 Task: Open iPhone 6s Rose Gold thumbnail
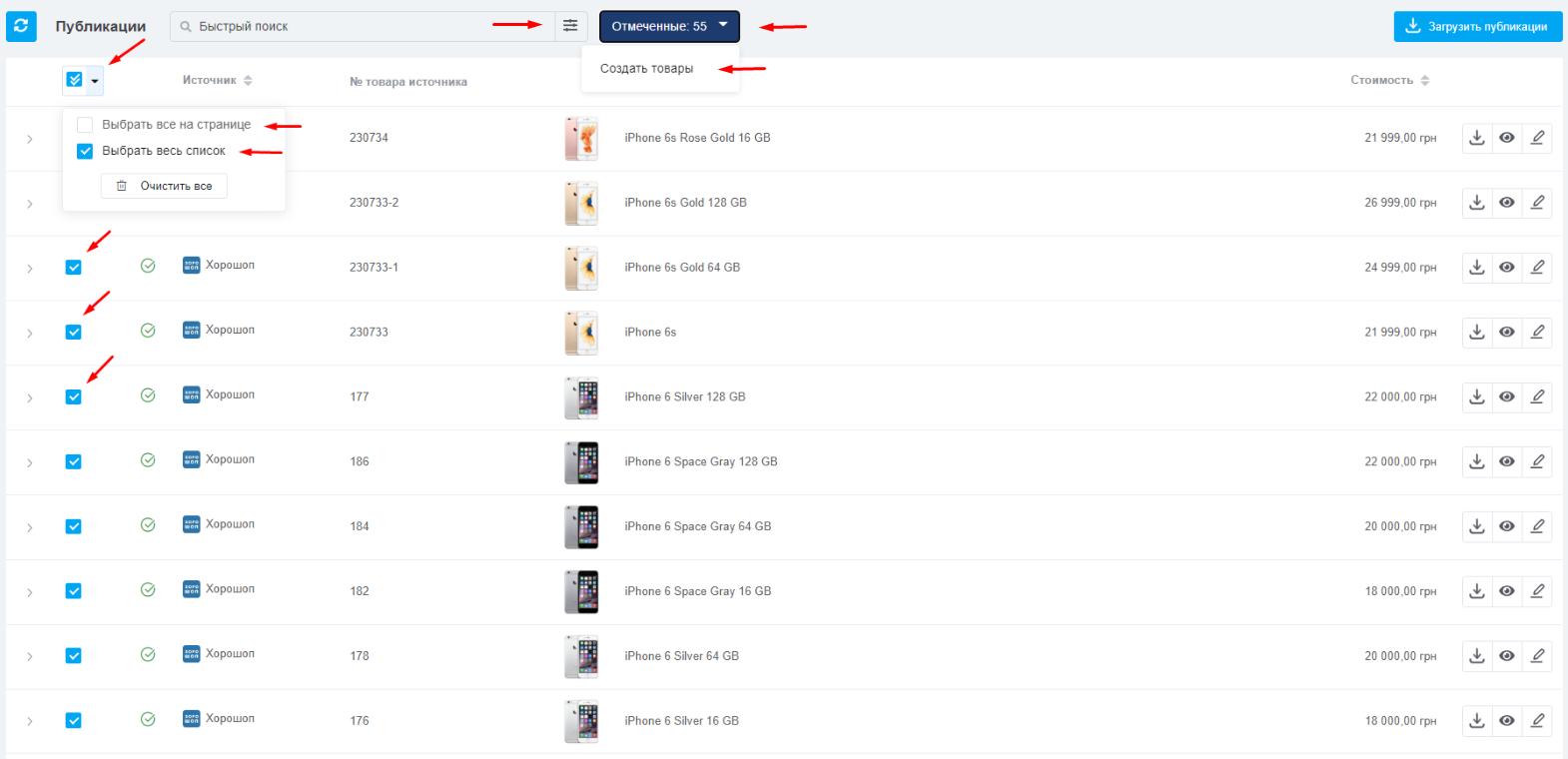581,138
